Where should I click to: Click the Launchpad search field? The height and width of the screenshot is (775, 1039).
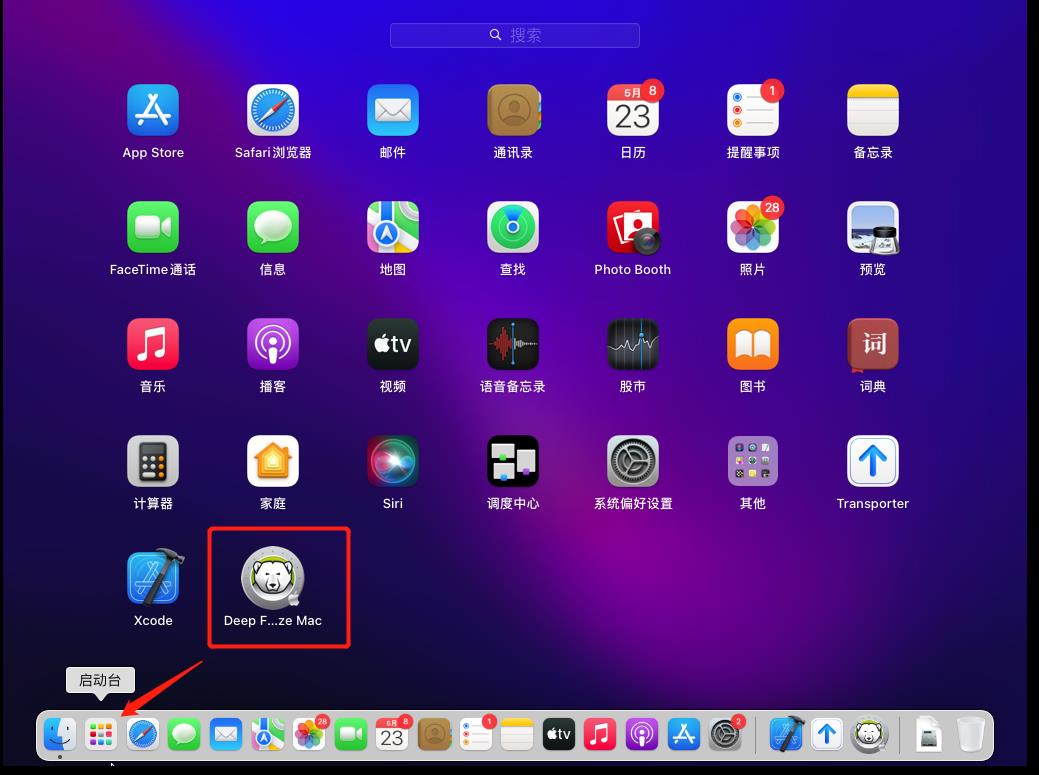pyautogui.click(x=514, y=35)
